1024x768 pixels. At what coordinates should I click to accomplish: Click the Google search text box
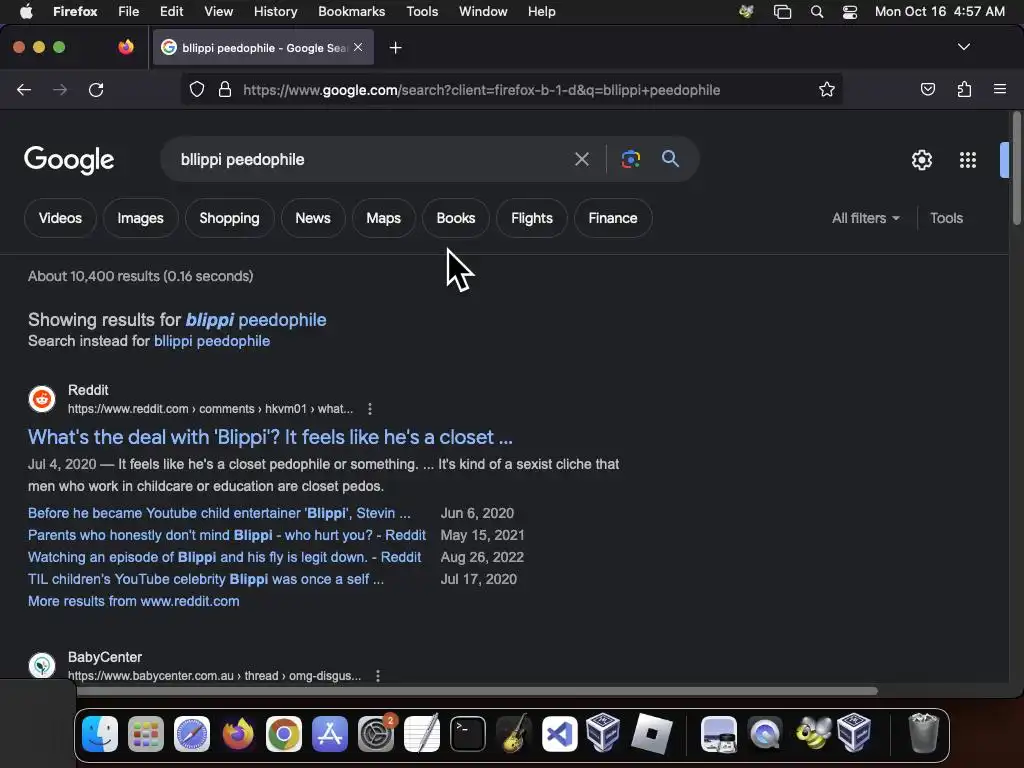tap(372, 159)
